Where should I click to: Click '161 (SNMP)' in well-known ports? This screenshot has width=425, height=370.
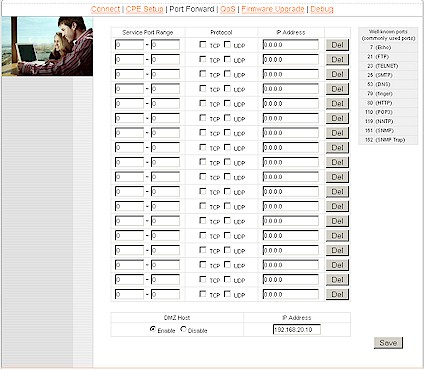coord(380,131)
